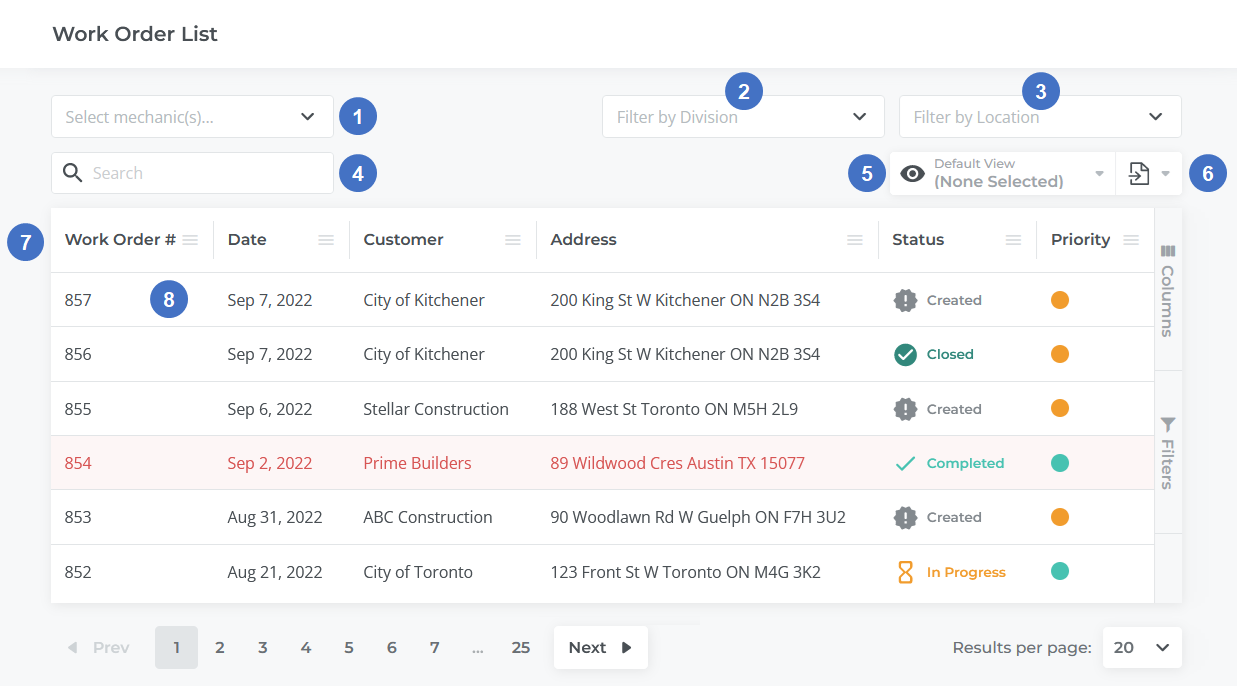Open the Filters side panel tab
Viewport: 1237px width, 686px height.
[1167, 453]
